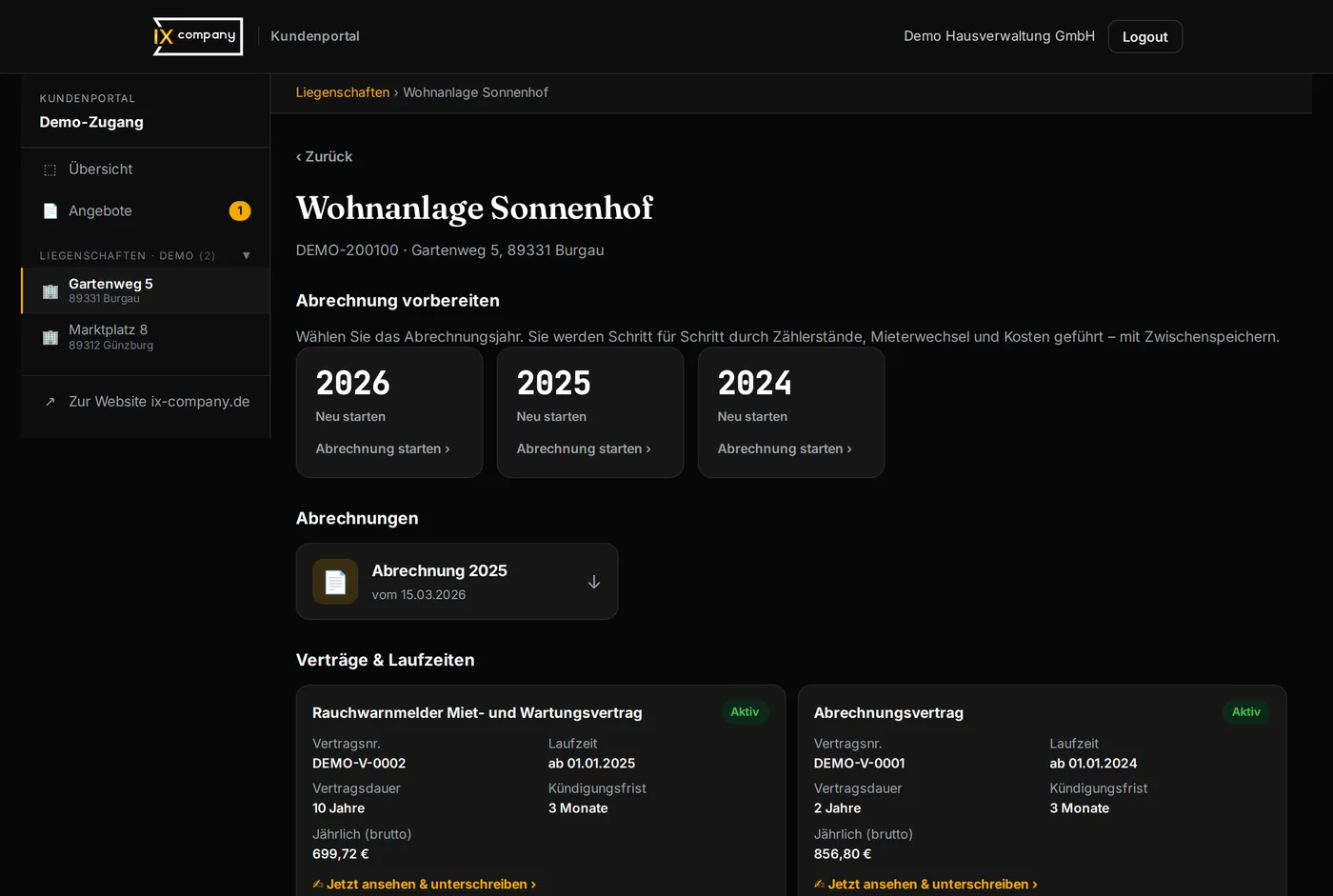The height and width of the screenshot is (896, 1333).
Task: Start Abrechnung for 2025
Action: pos(590,412)
